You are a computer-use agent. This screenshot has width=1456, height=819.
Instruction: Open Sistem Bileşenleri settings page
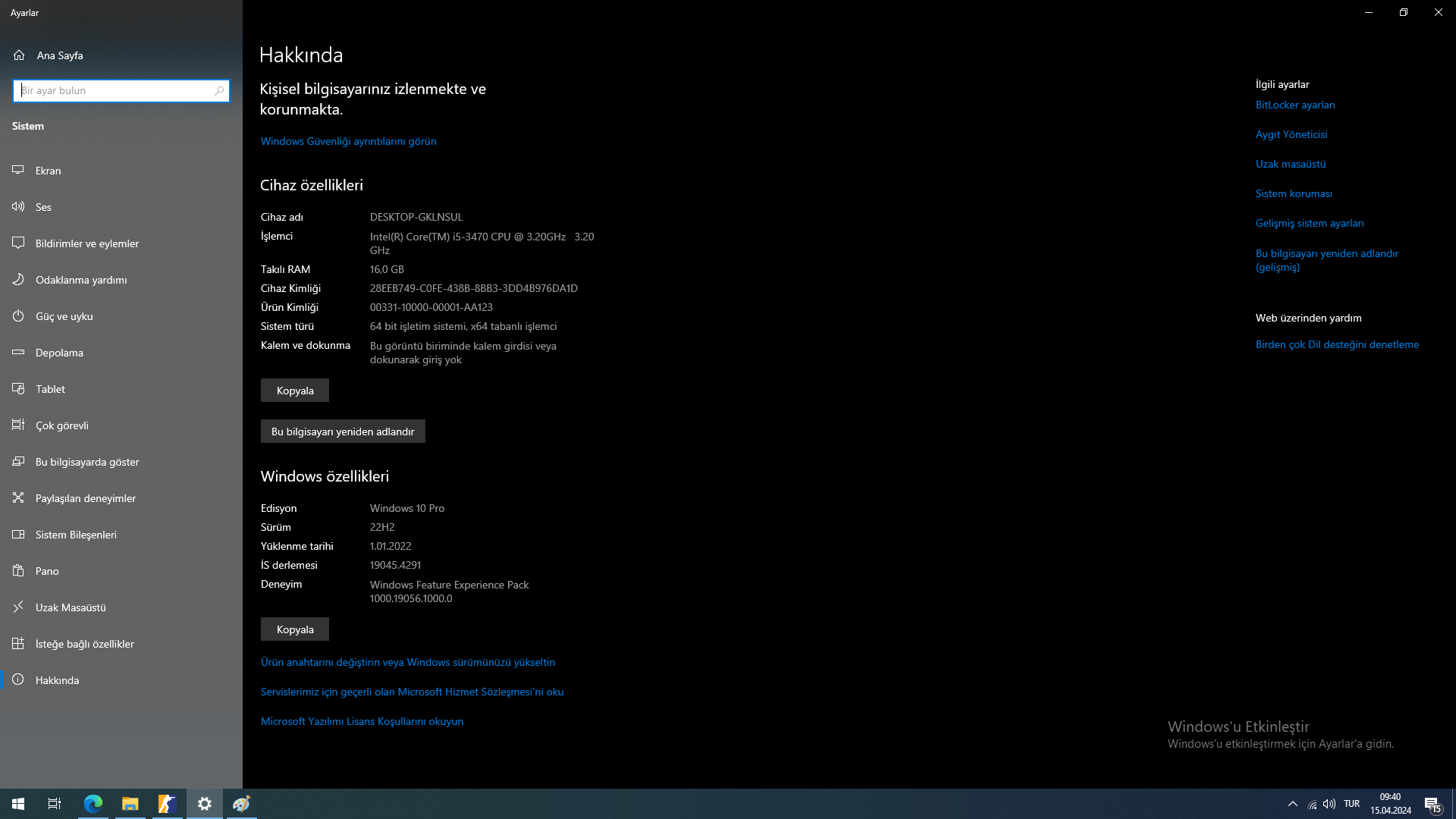[76, 535]
